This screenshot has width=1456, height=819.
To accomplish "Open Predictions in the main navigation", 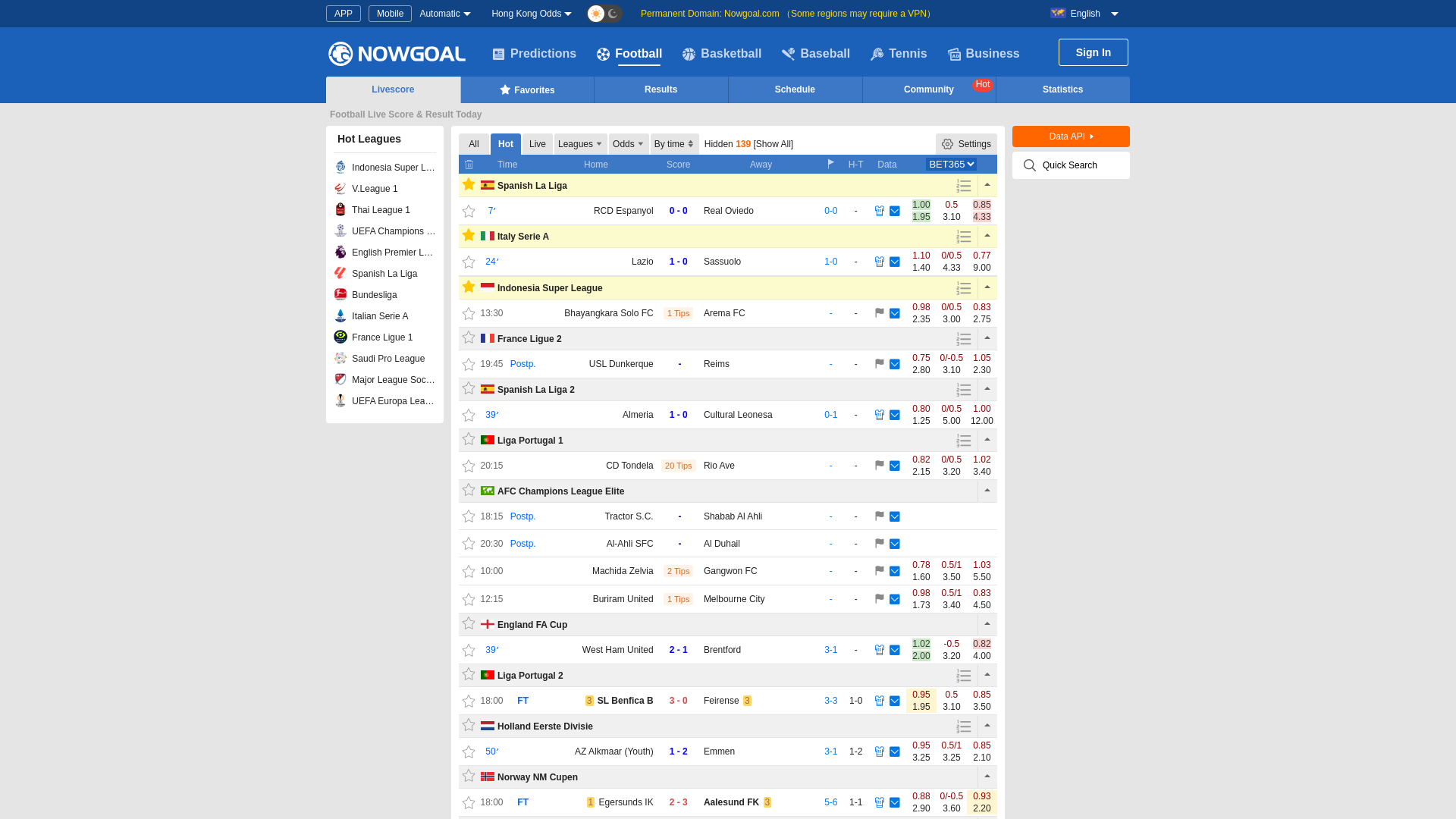I will click(534, 54).
